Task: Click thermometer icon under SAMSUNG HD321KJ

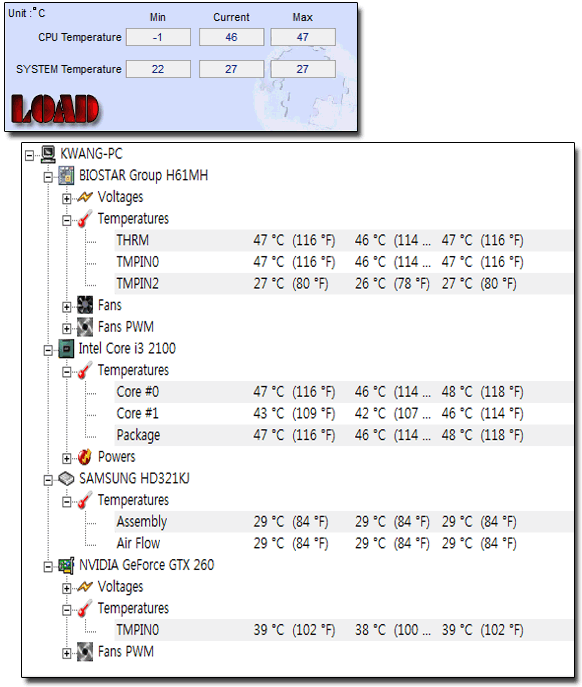Action: click(x=85, y=500)
